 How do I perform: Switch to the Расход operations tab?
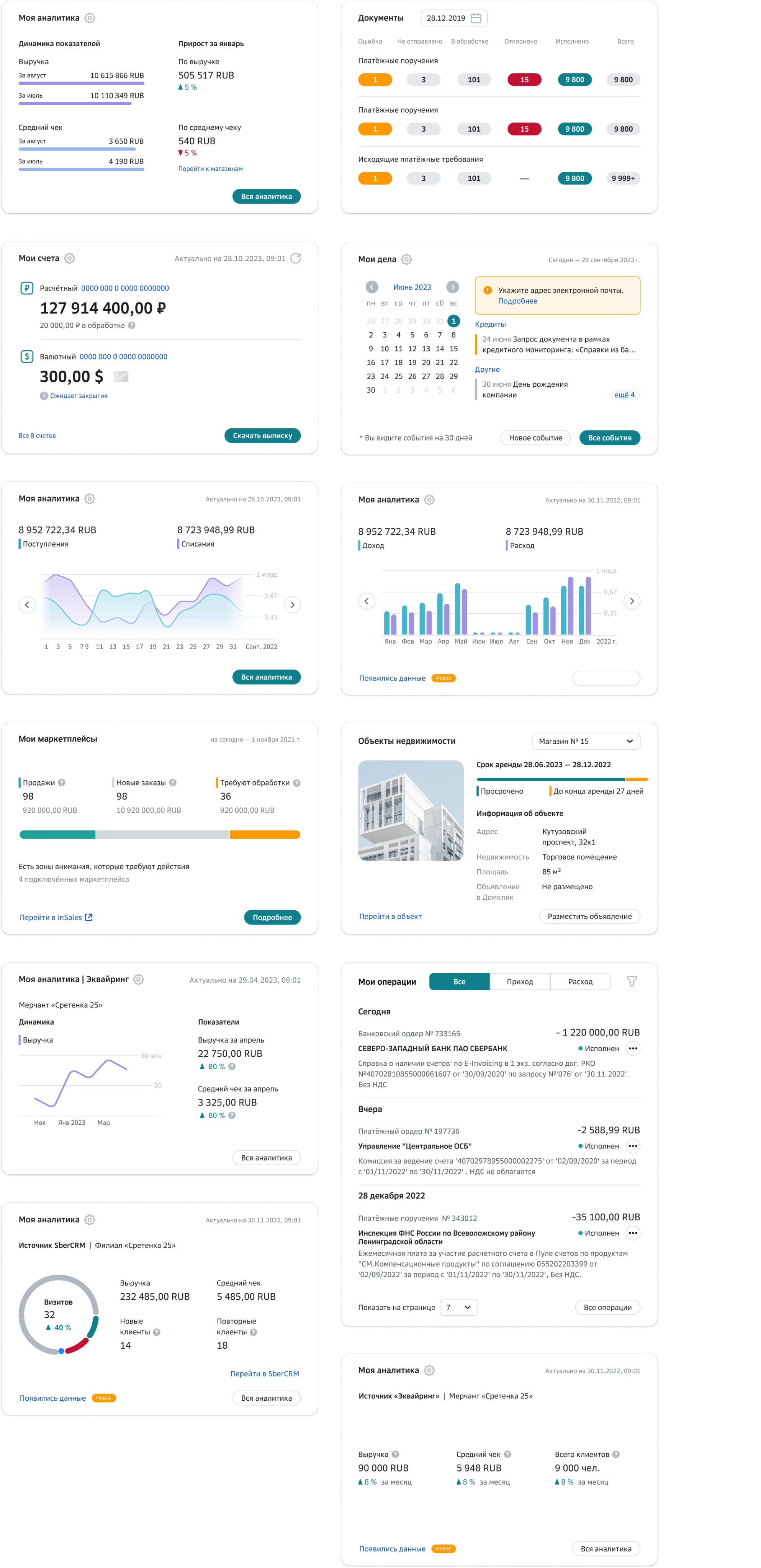(x=580, y=981)
